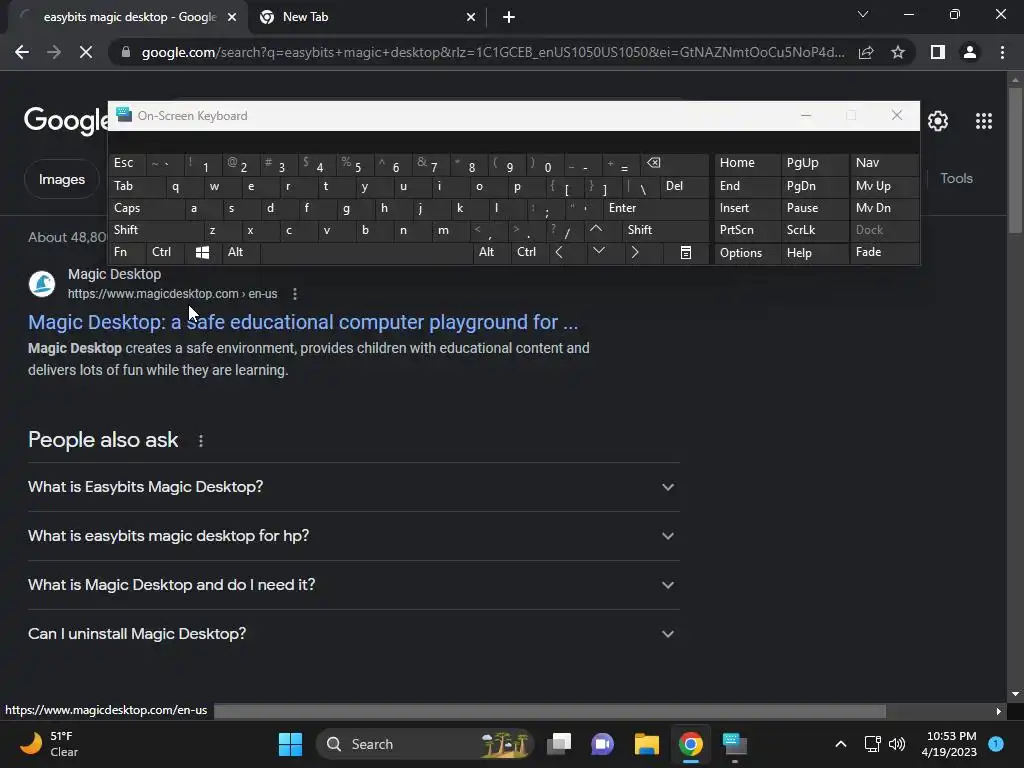
Task: Toggle the Nav mode key on the keyboard
Action: pyautogui.click(x=884, y=163)
